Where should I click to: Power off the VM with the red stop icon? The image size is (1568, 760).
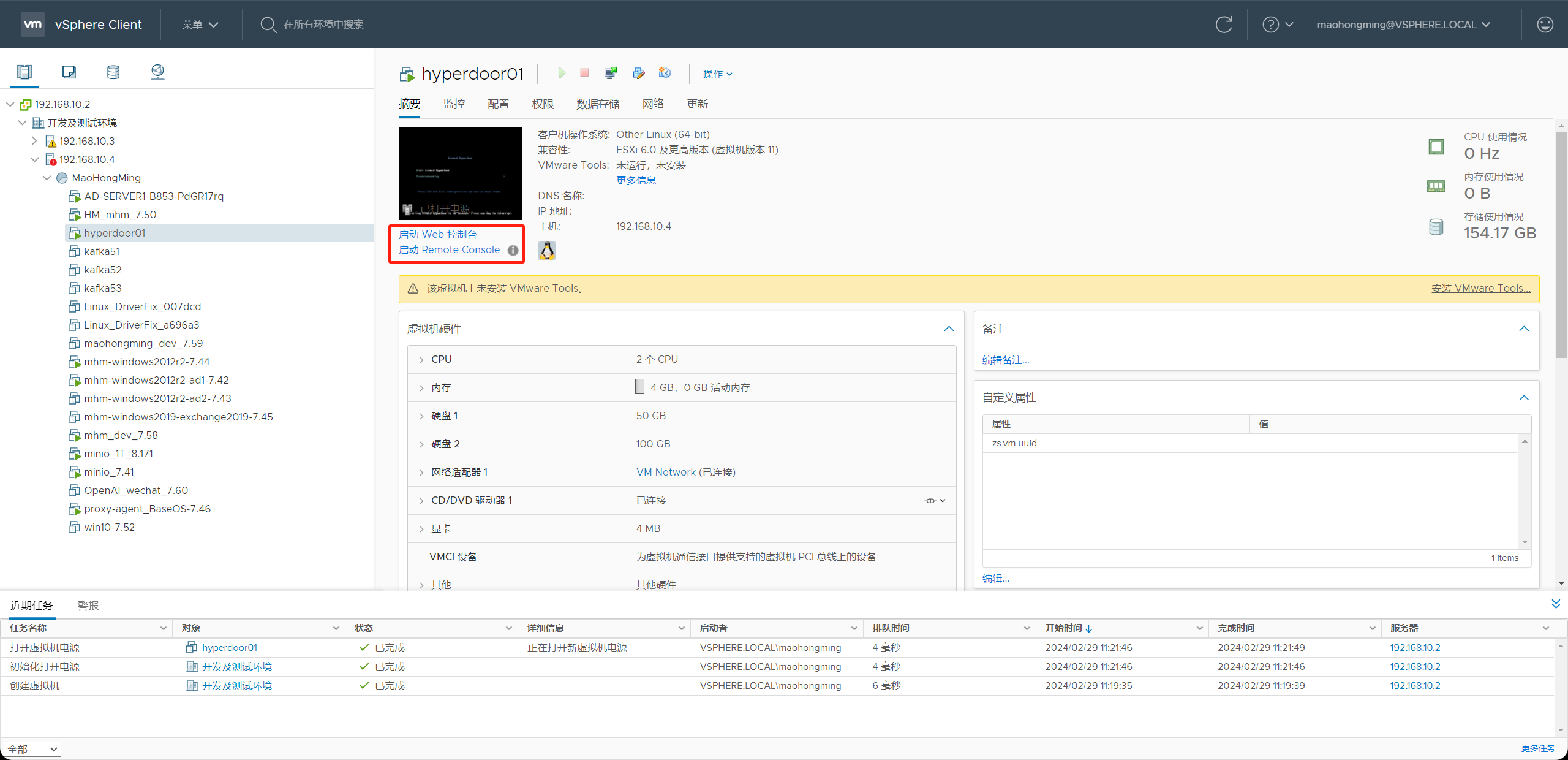tap(584, 73)
